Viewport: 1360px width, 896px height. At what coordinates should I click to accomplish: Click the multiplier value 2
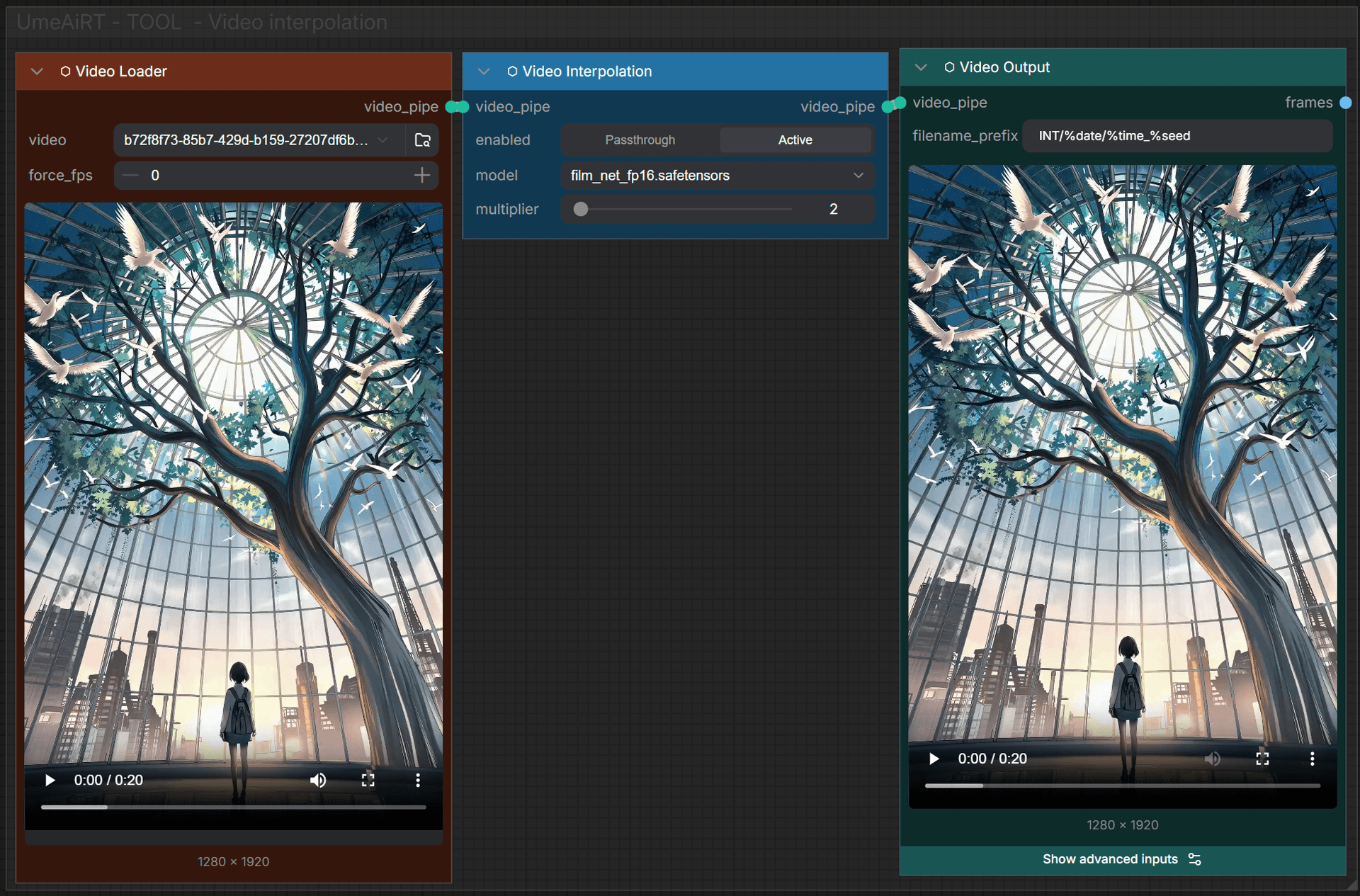(x=834, y=210)
